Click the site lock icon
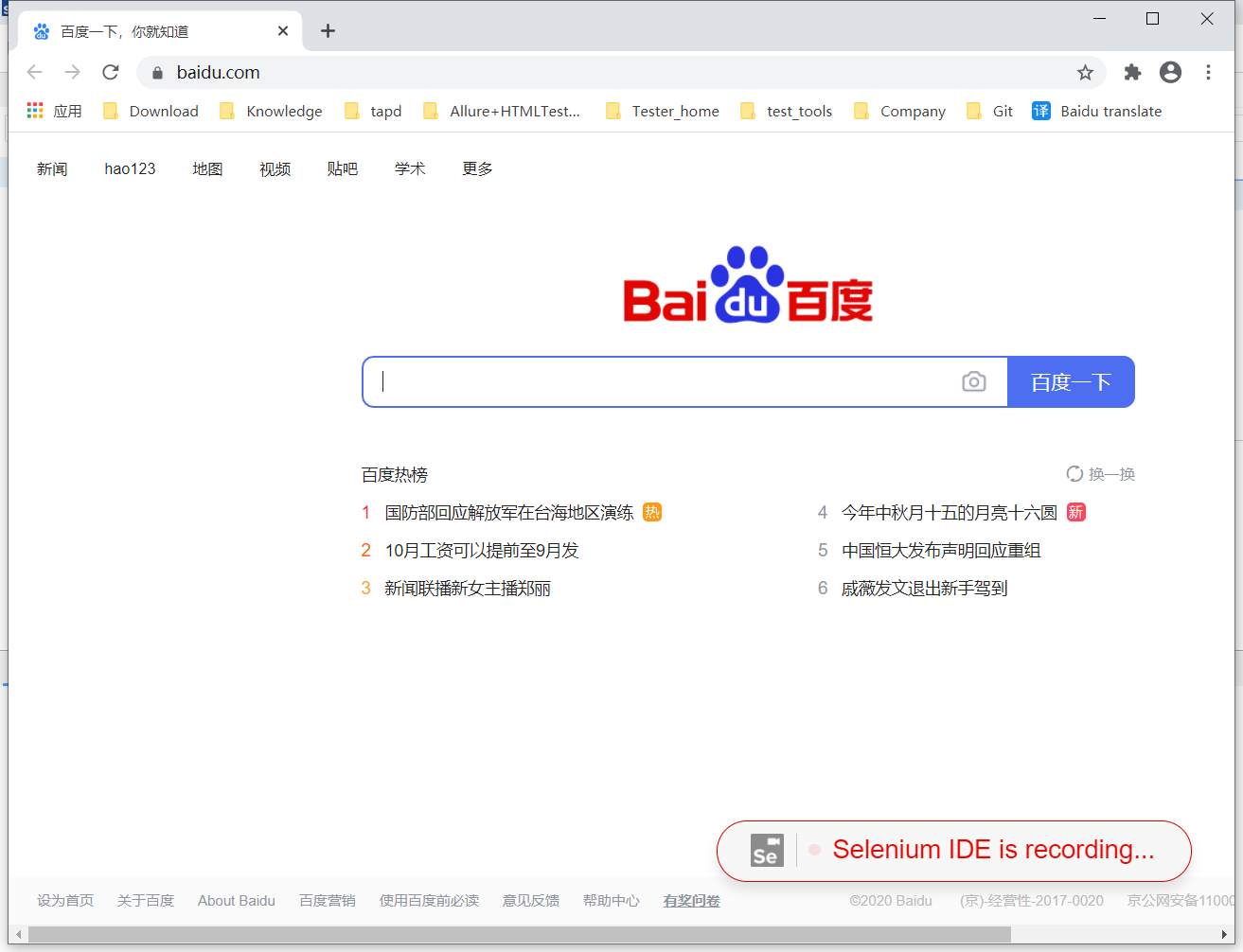 point(157,73)
